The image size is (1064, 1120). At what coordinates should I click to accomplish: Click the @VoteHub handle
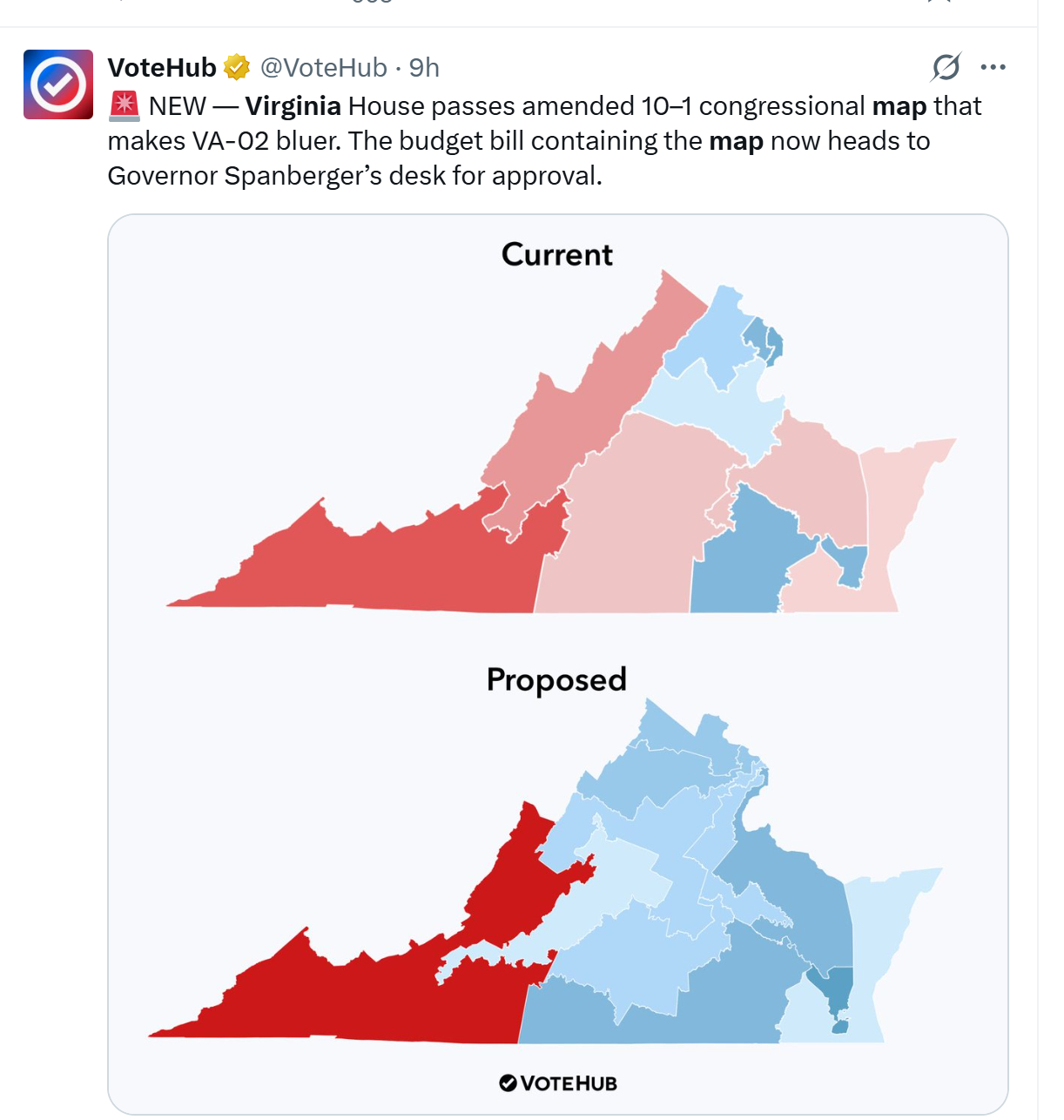[x=323, y=67]
